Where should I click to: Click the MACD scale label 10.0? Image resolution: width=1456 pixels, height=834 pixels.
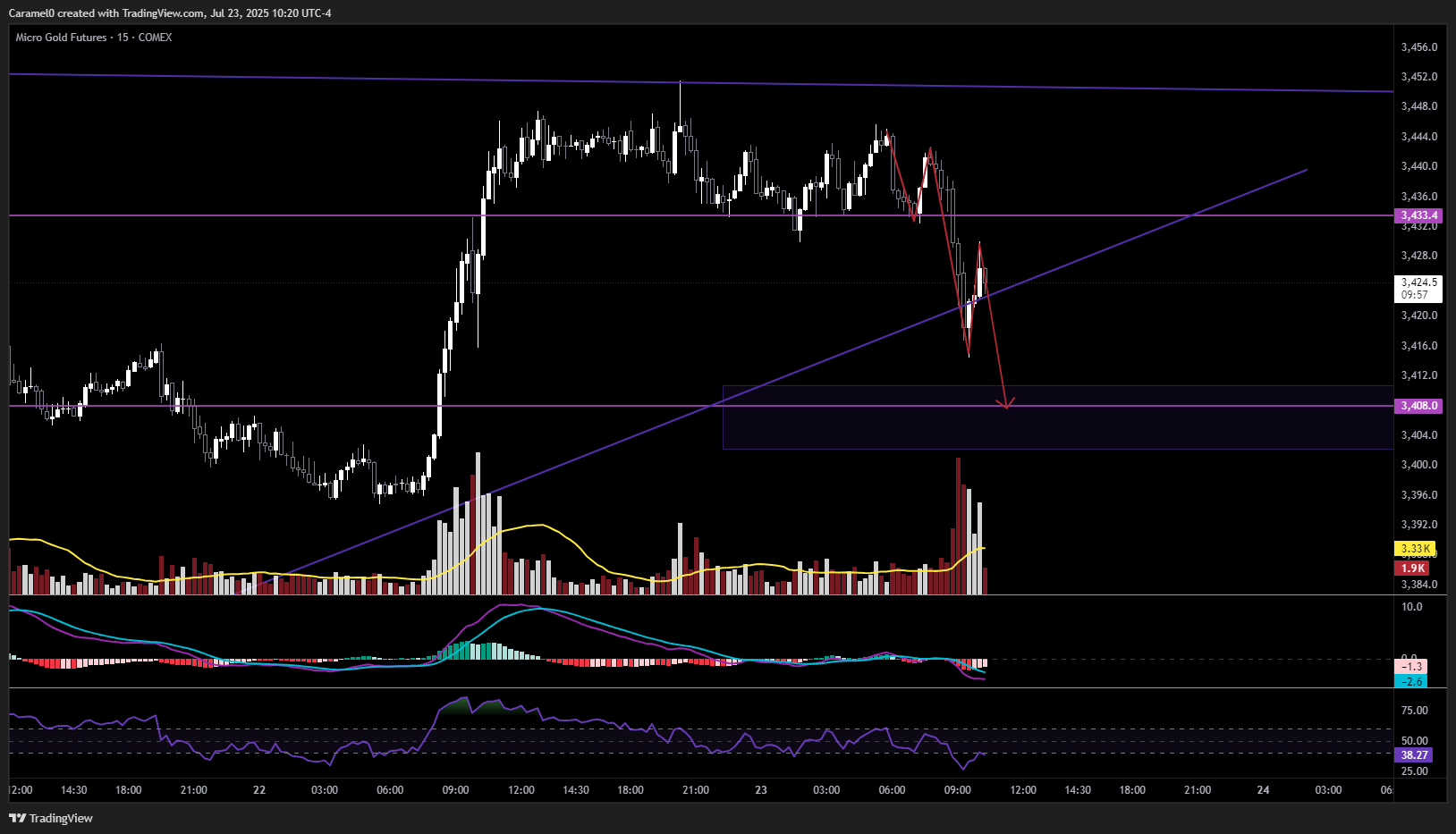(x=1411, y=607)
